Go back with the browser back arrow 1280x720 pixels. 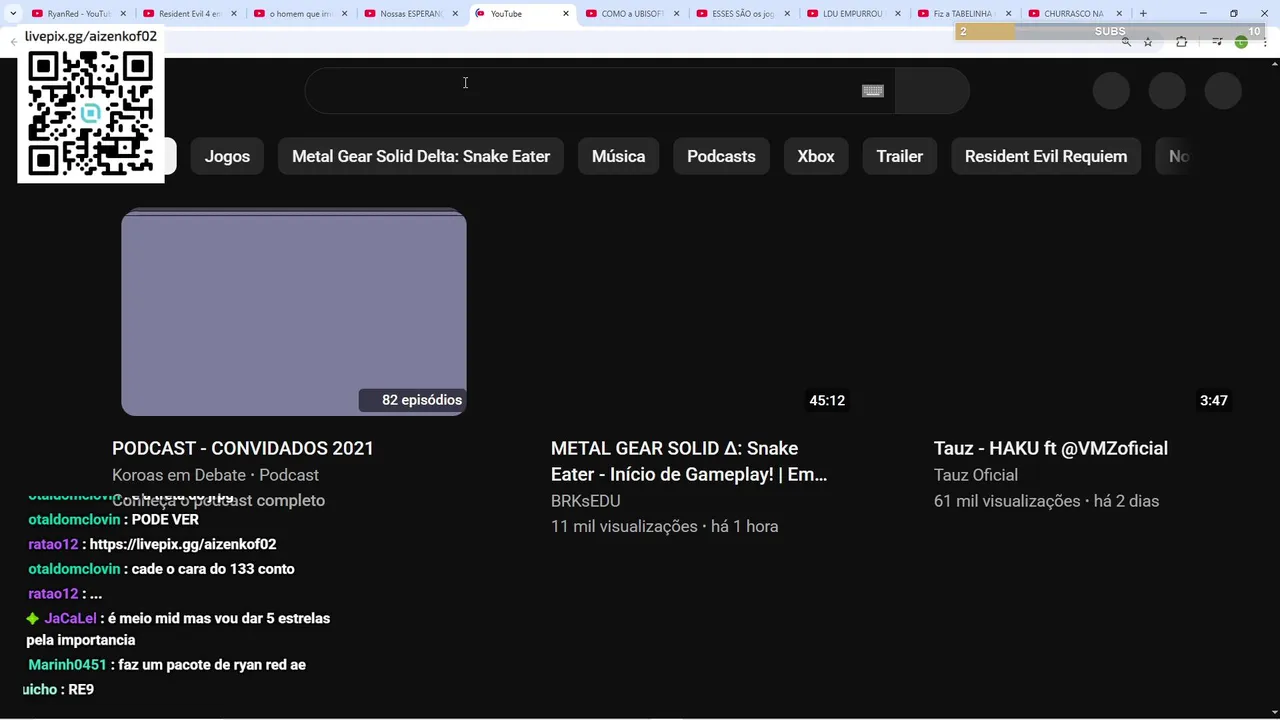tap(13, 42)
